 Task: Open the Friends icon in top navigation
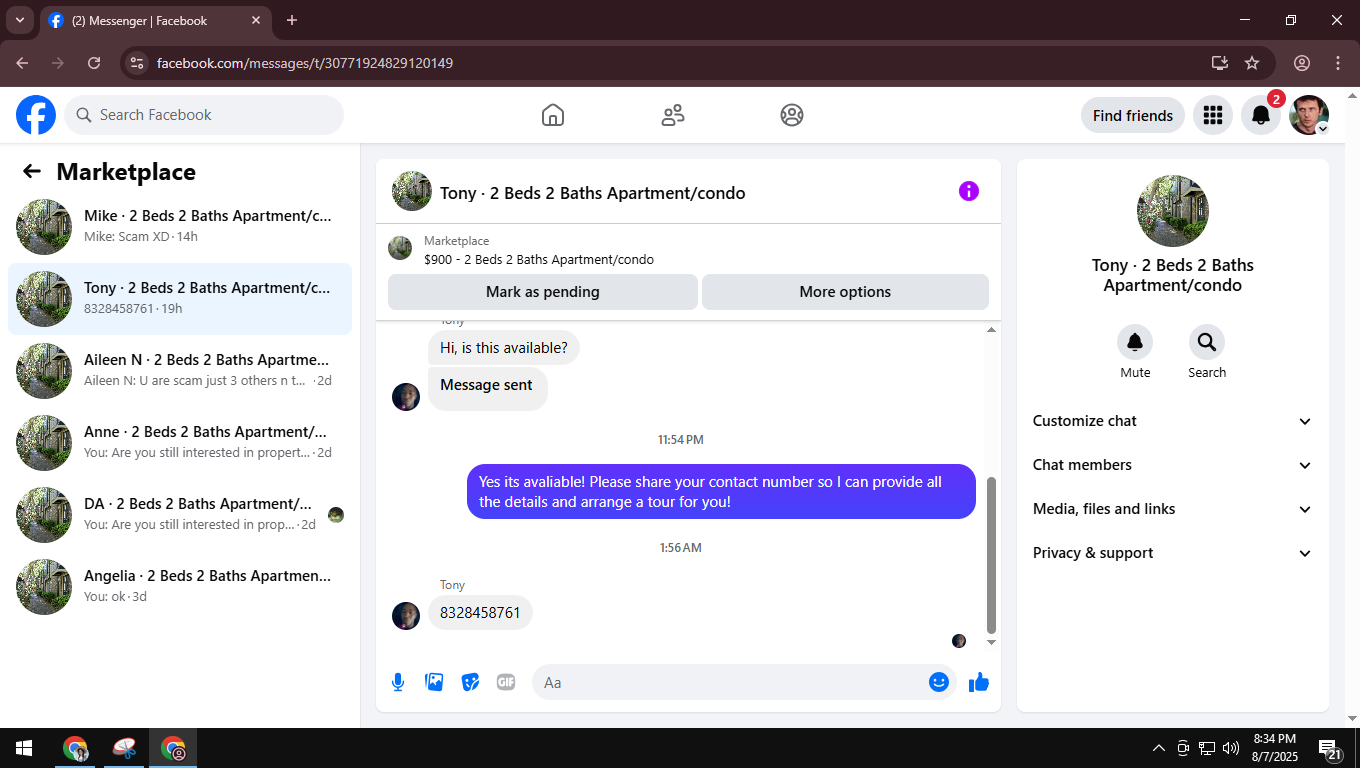point(673,115)
